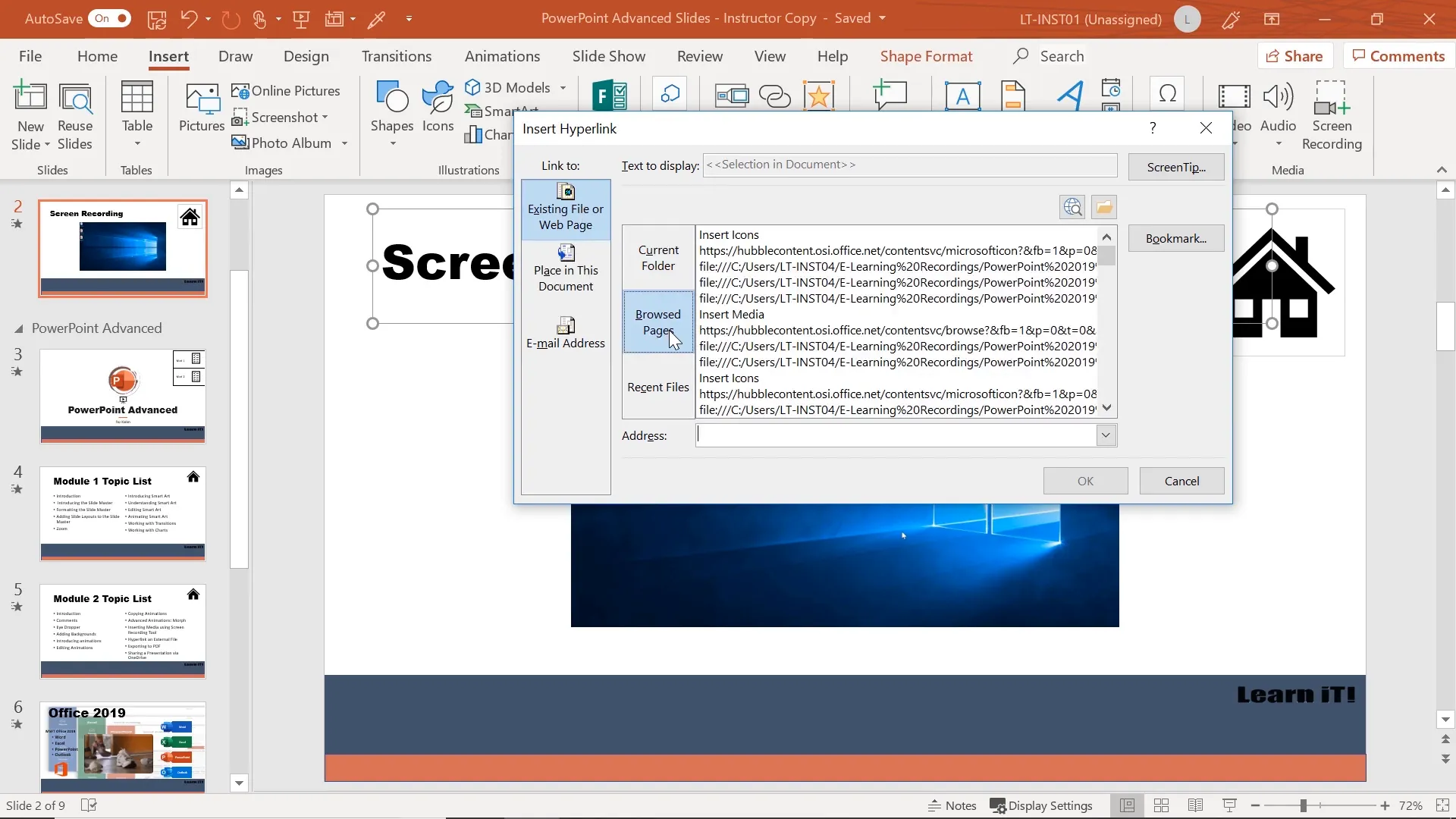Collapse PowerPoint Advanced section
The image size is (1456, 819).
coord(18,329)
